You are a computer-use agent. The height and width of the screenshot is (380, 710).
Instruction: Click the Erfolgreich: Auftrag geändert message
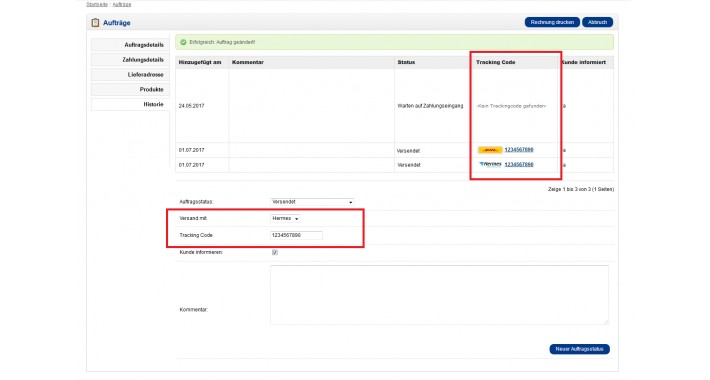pos(222,42)
